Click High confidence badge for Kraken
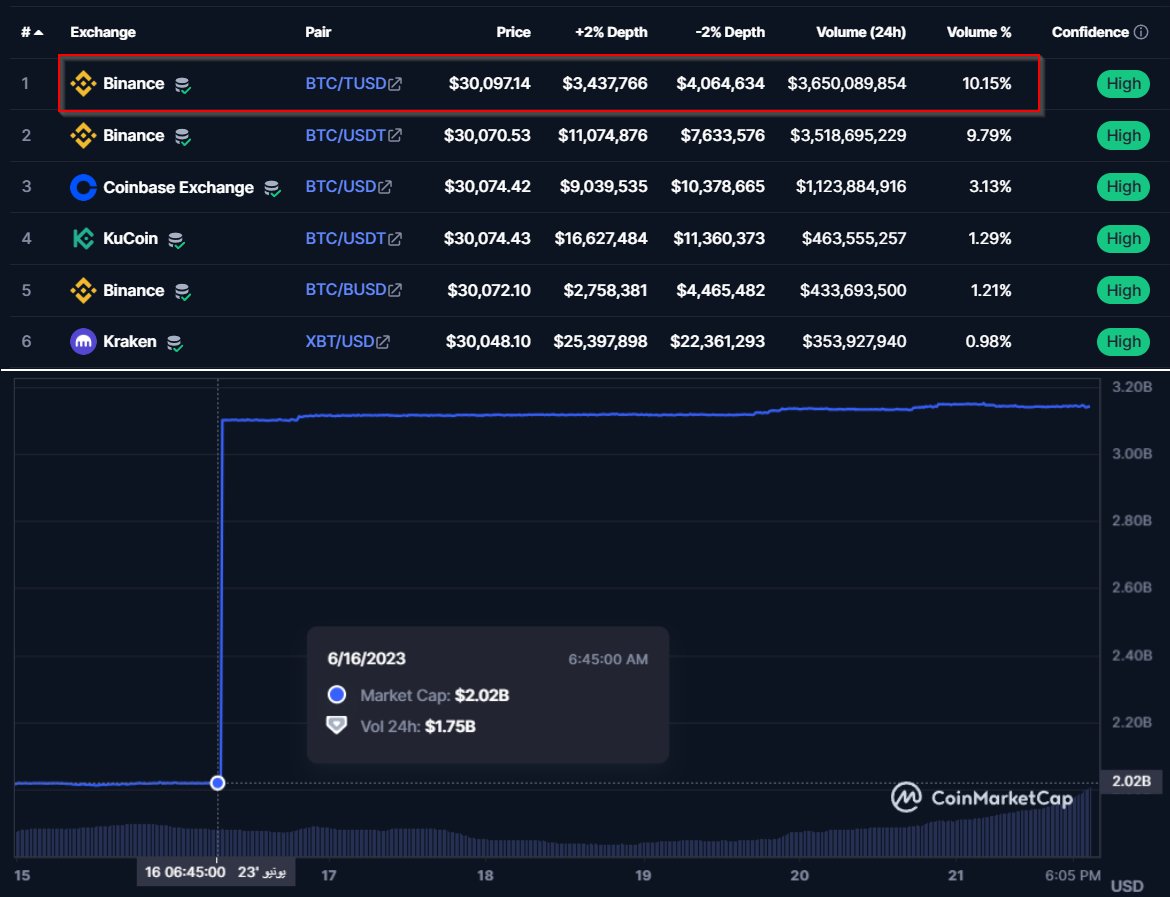The image size is (1170, 897). tap(1123, 342)
